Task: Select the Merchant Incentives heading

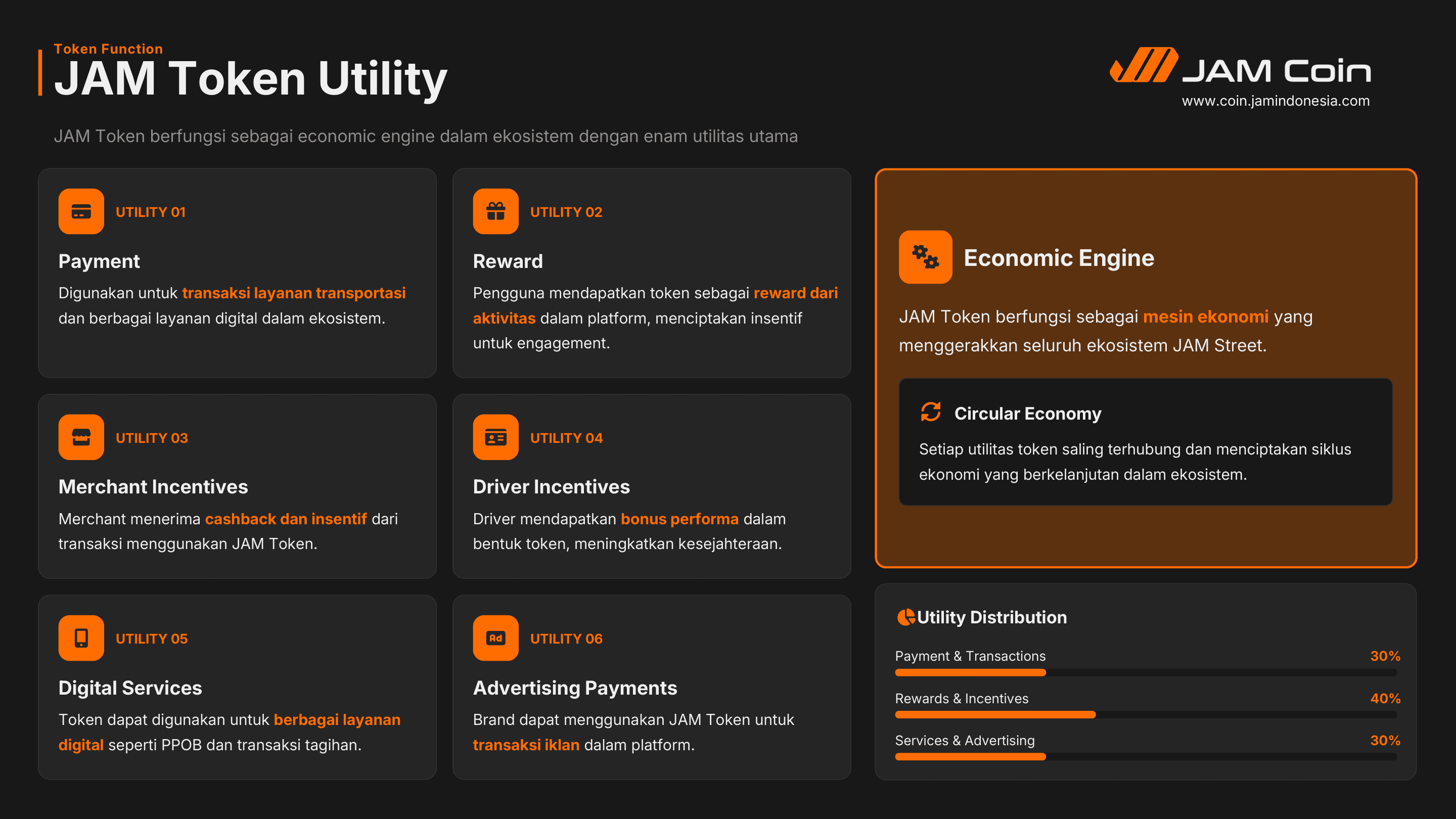Action: click(153, 487)
